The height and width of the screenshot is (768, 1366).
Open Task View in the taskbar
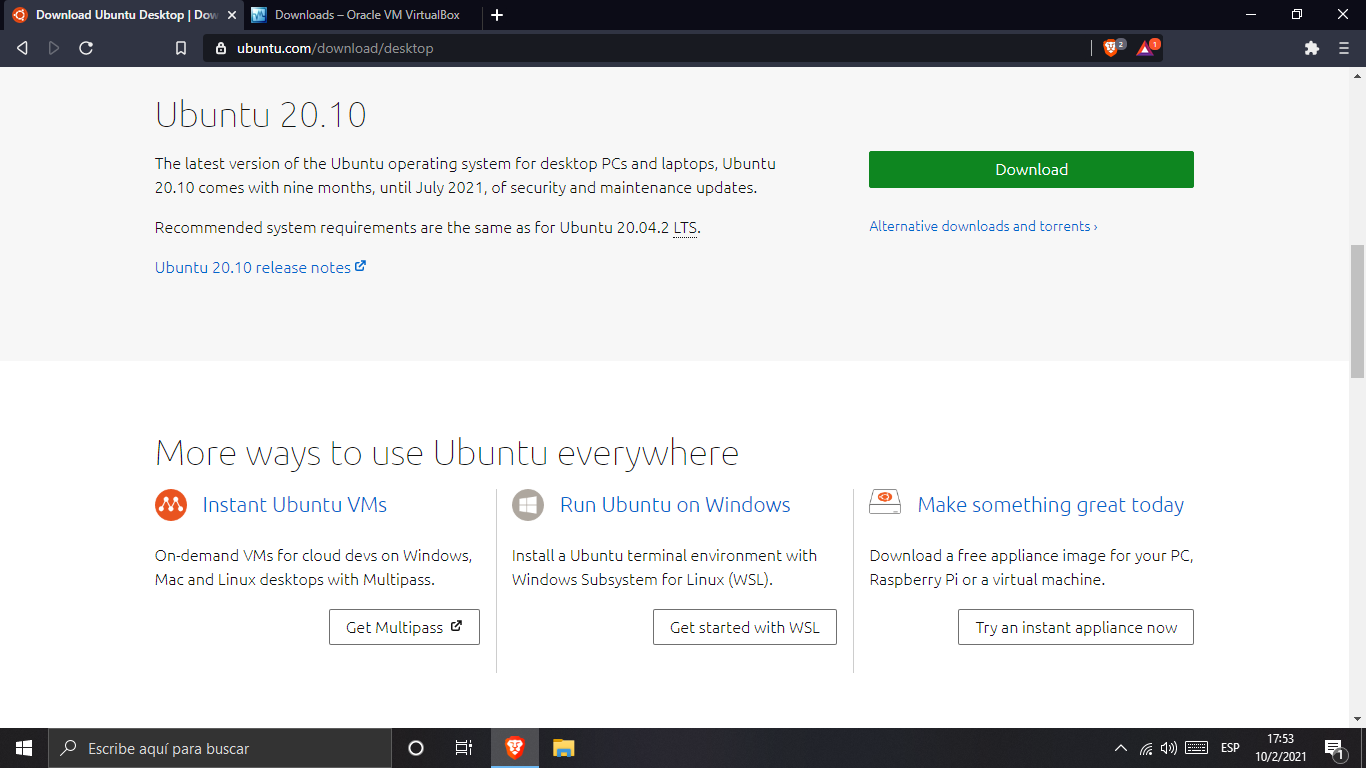point(464,748)
